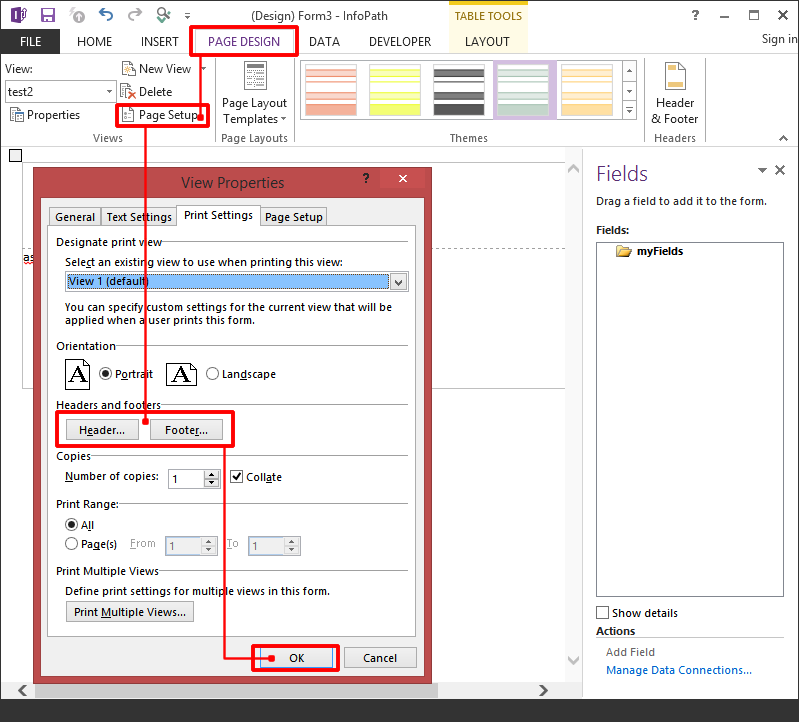Select Portrait orientation

[x=105, y=374]
